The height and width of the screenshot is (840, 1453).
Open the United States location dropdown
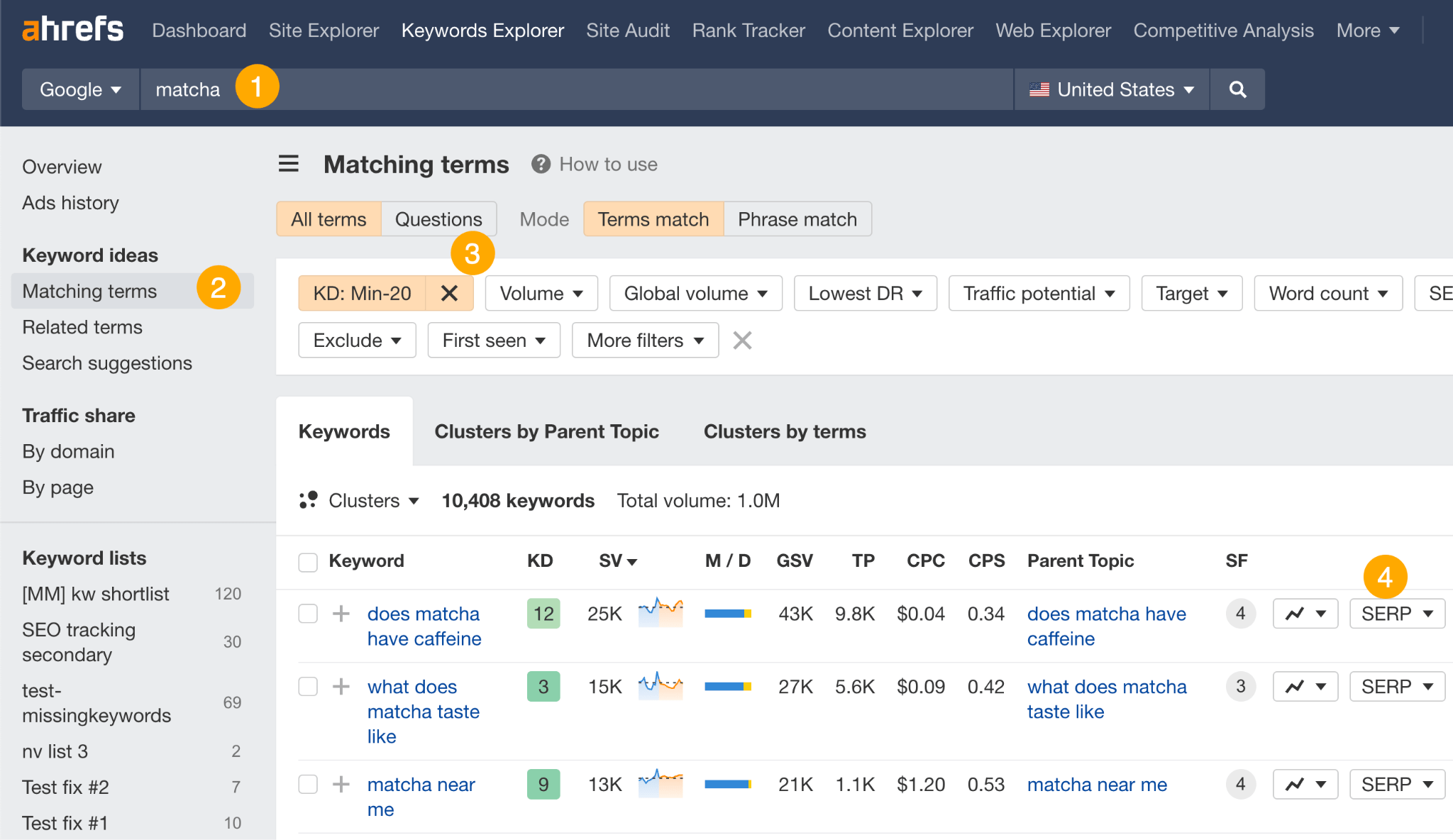click(x=1110, y=89)
